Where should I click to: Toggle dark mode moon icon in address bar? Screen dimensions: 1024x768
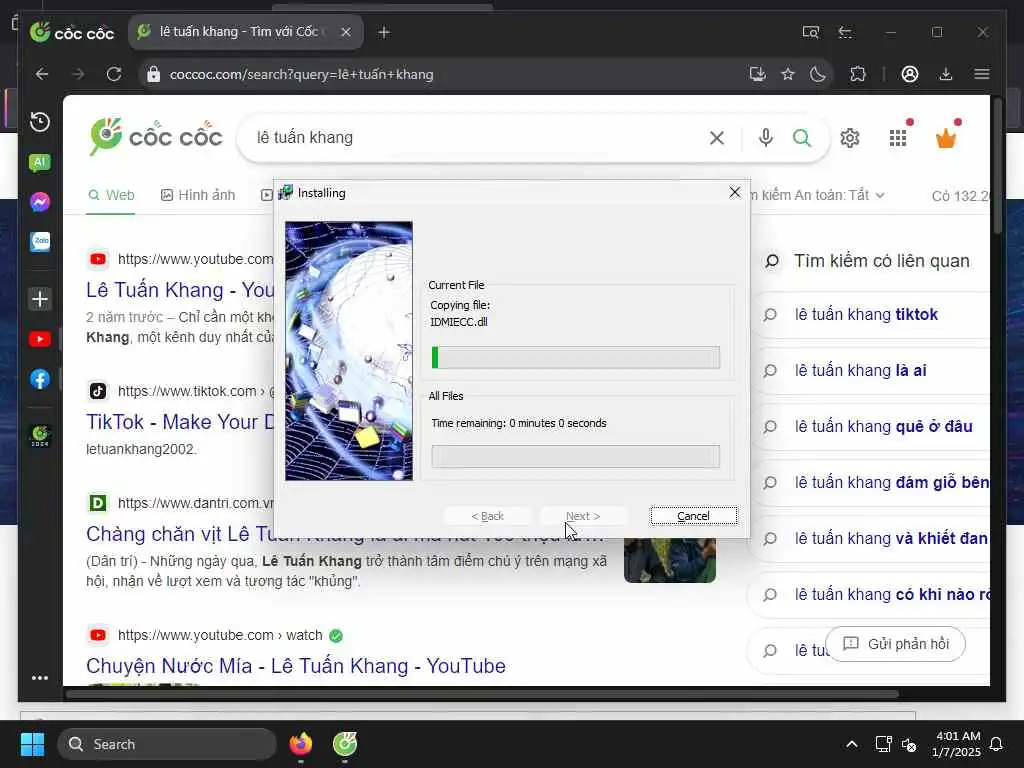[x=818, y=74]
